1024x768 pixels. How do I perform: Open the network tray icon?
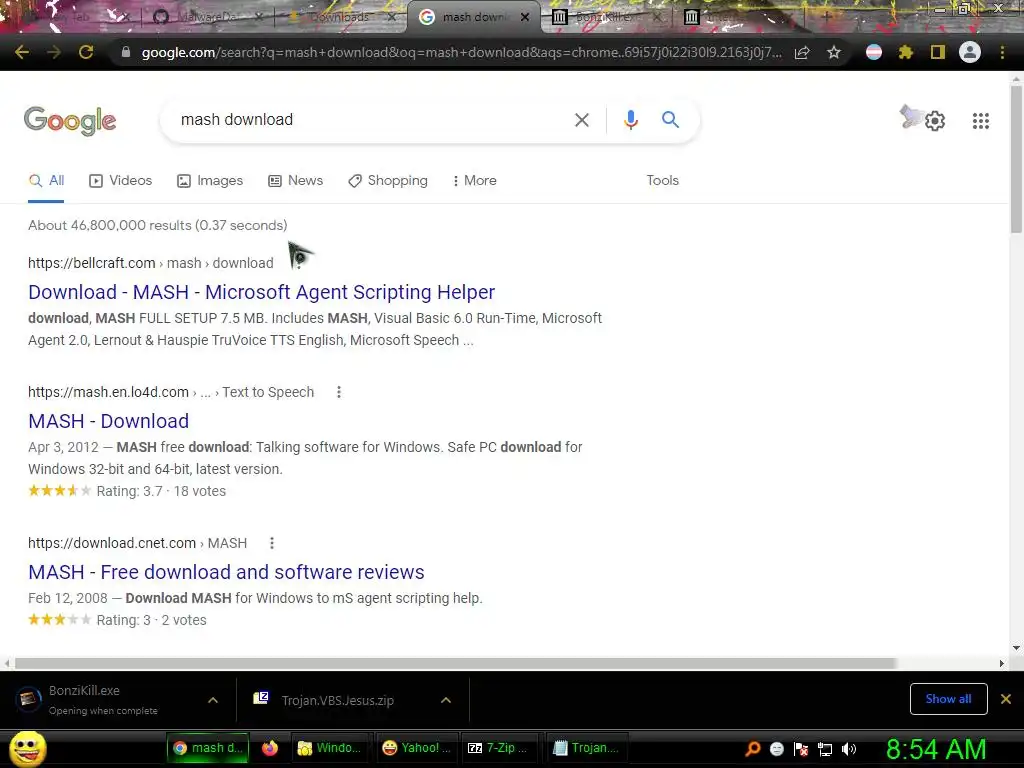point(825,750)
